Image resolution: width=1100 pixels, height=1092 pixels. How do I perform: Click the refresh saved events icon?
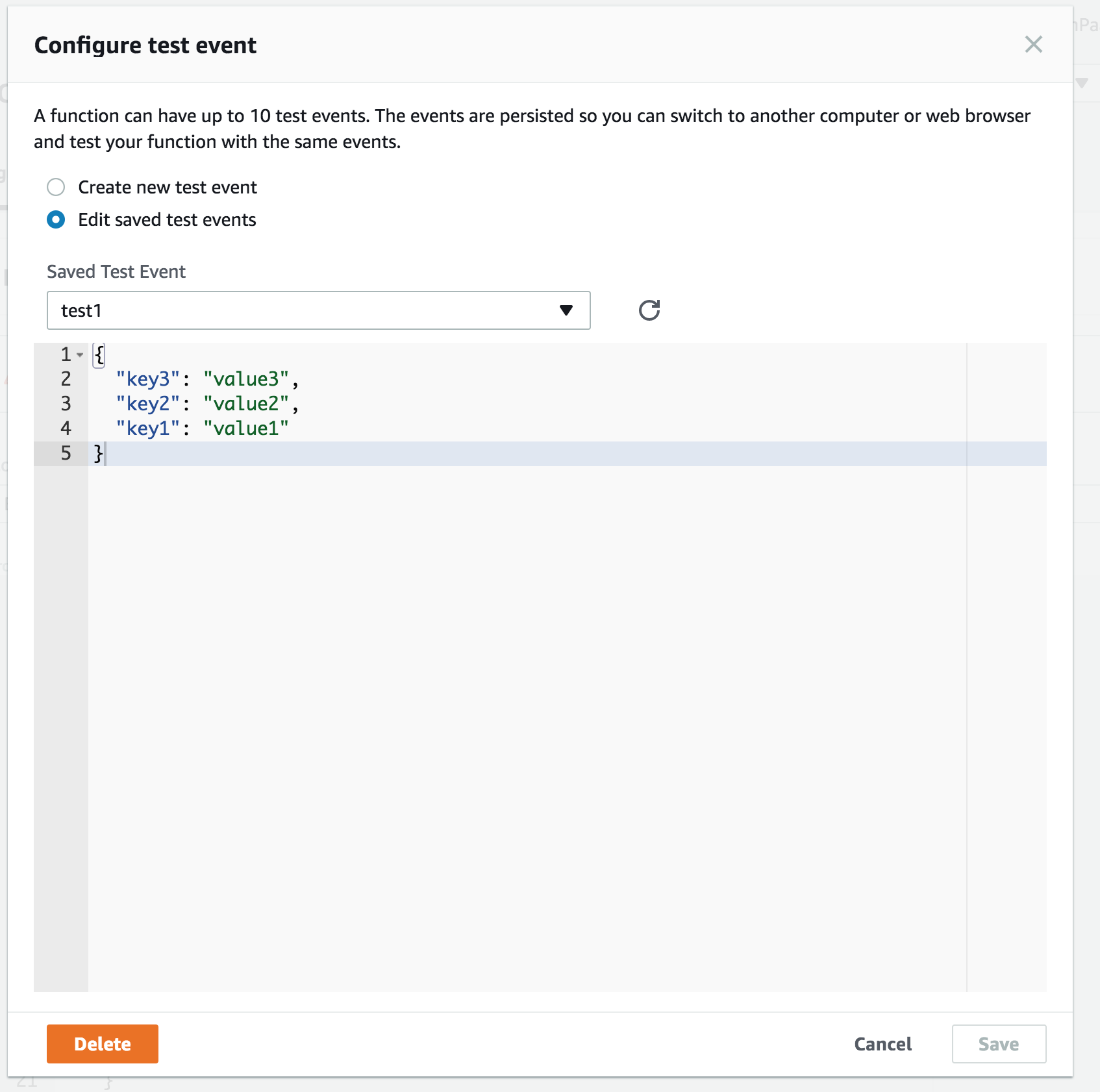(649, 310)
